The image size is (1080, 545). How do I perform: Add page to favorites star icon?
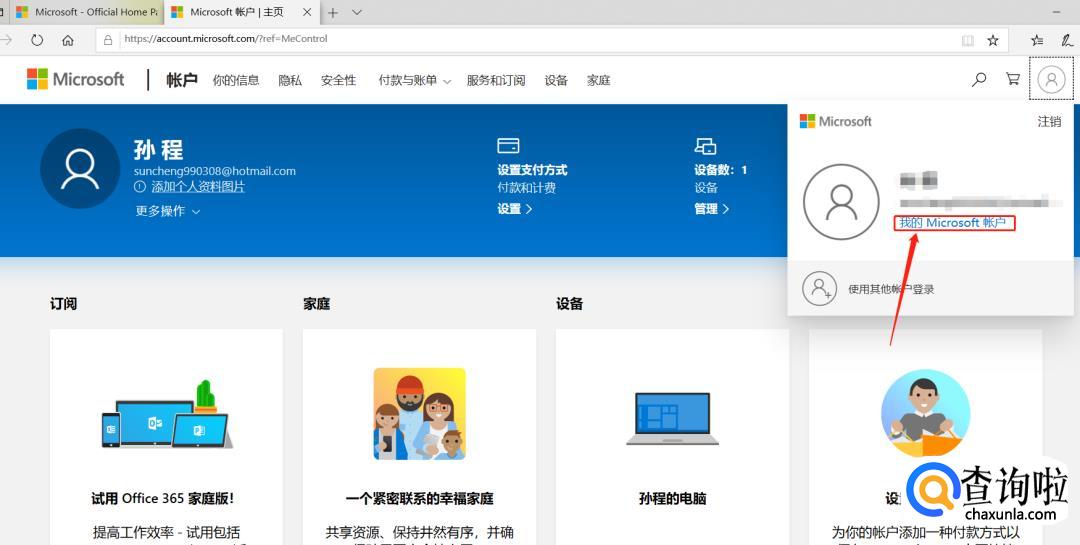click(x=993, y=40)
